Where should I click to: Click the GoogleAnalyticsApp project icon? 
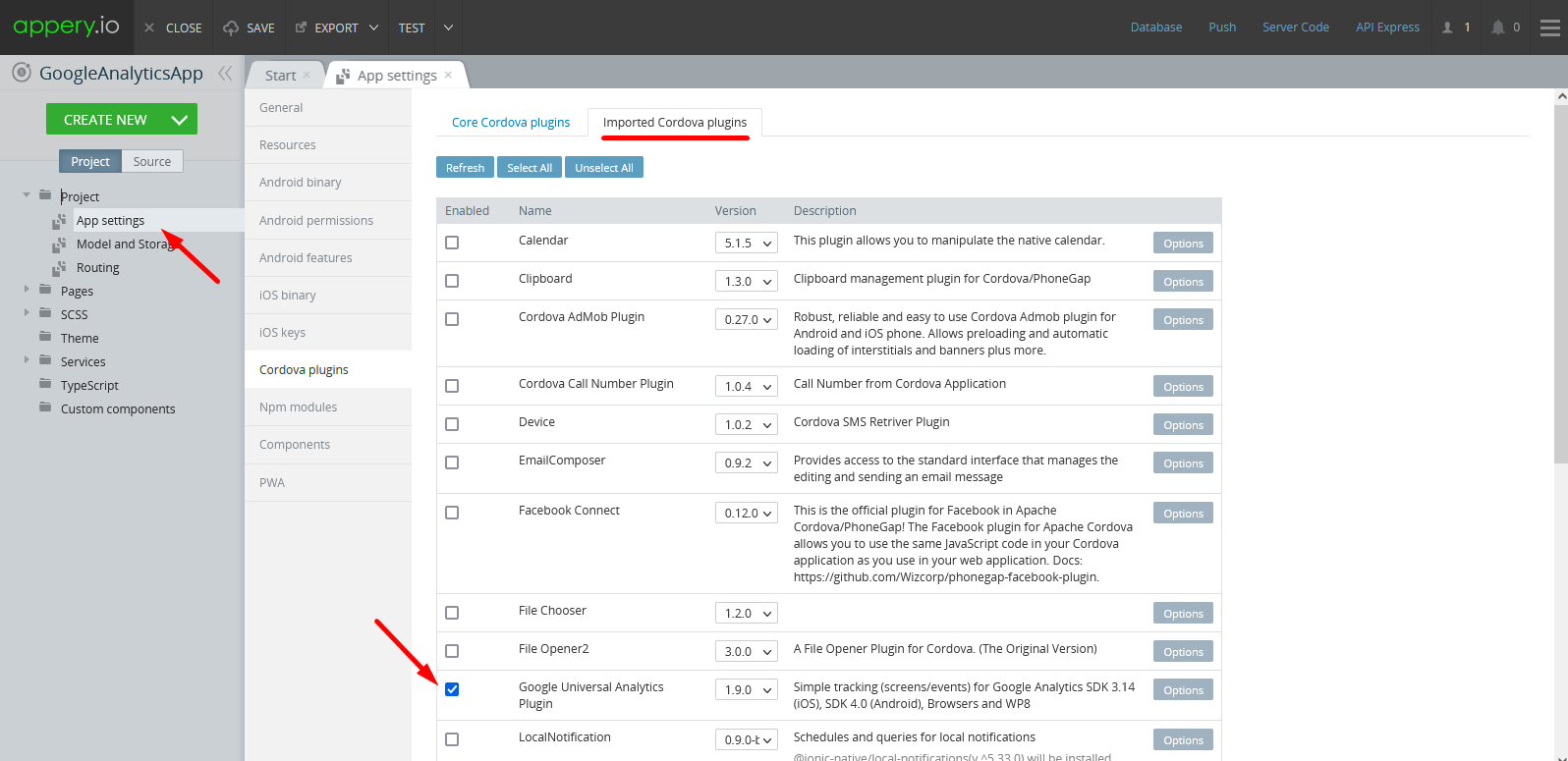pos(22,73)
